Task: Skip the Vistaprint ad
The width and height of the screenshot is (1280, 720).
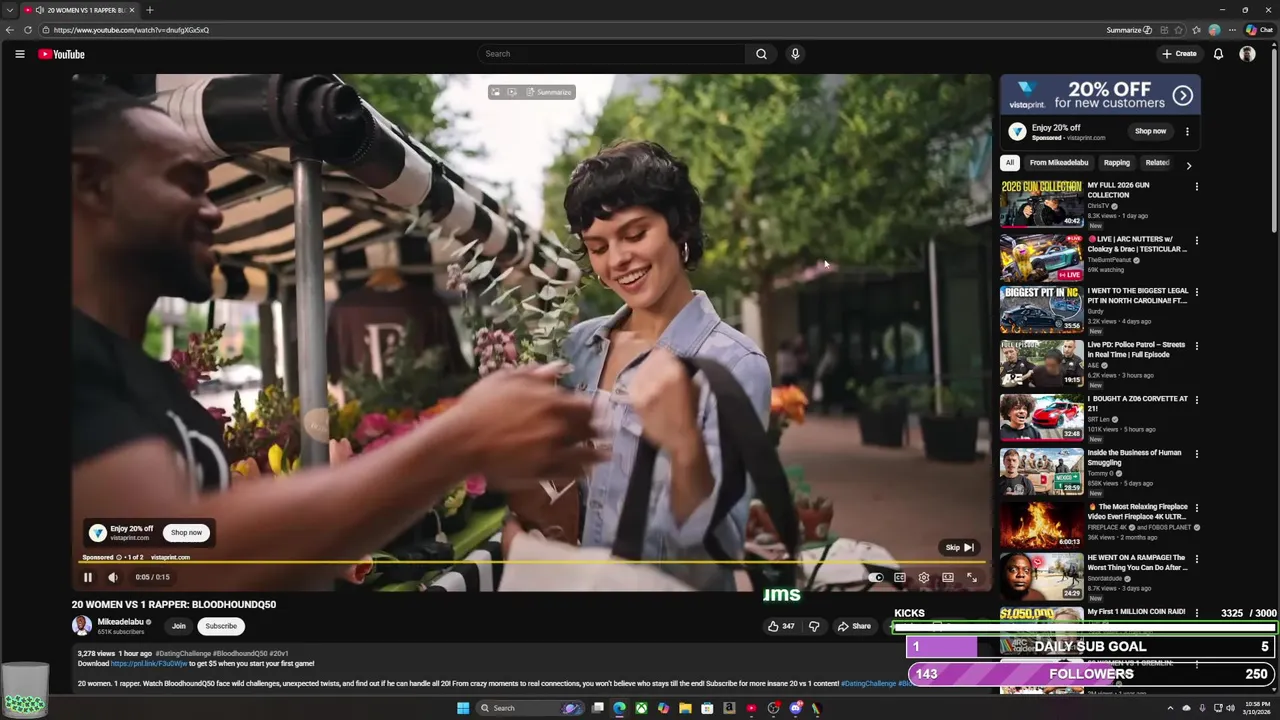Action: point(959,547)
